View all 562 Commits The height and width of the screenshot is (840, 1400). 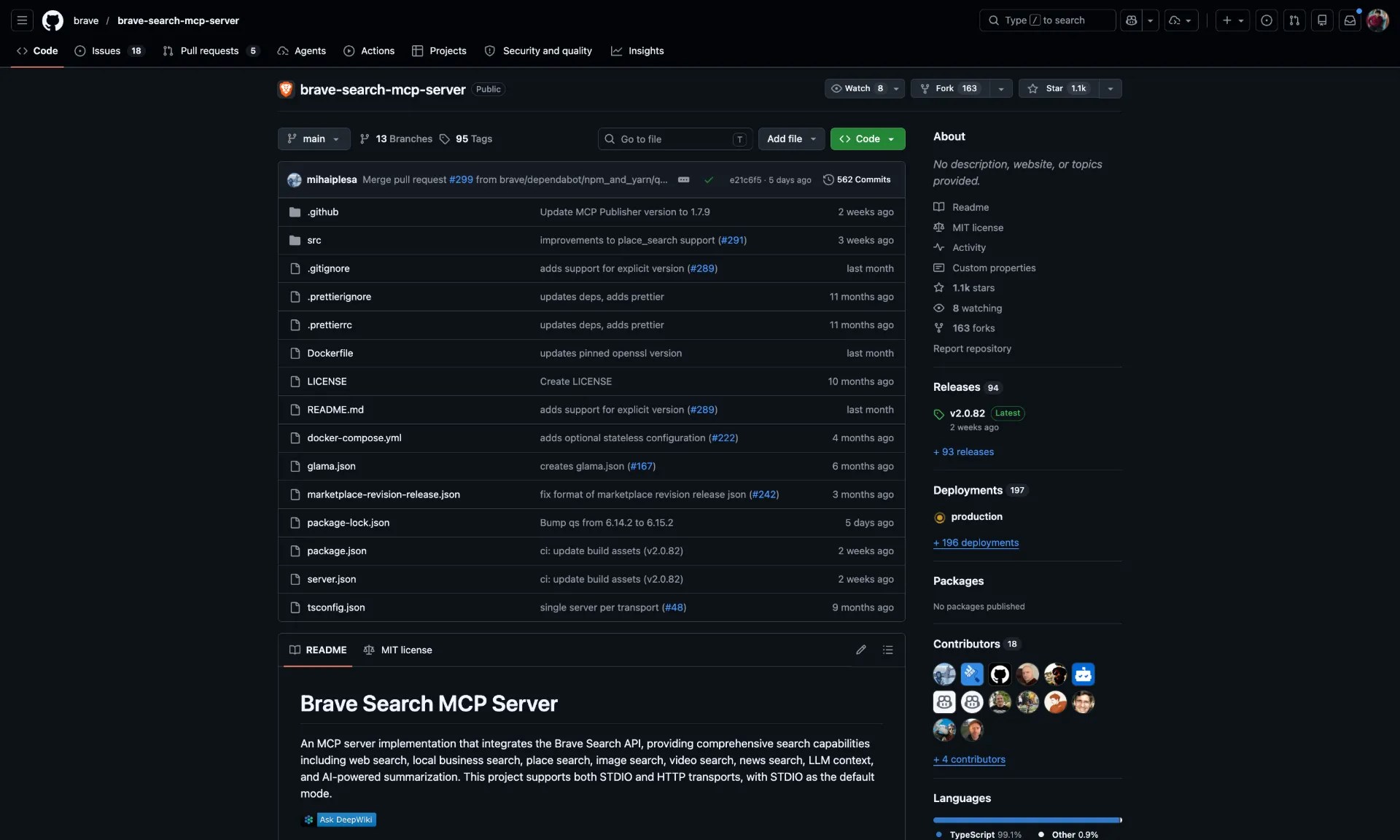(857, 179)
